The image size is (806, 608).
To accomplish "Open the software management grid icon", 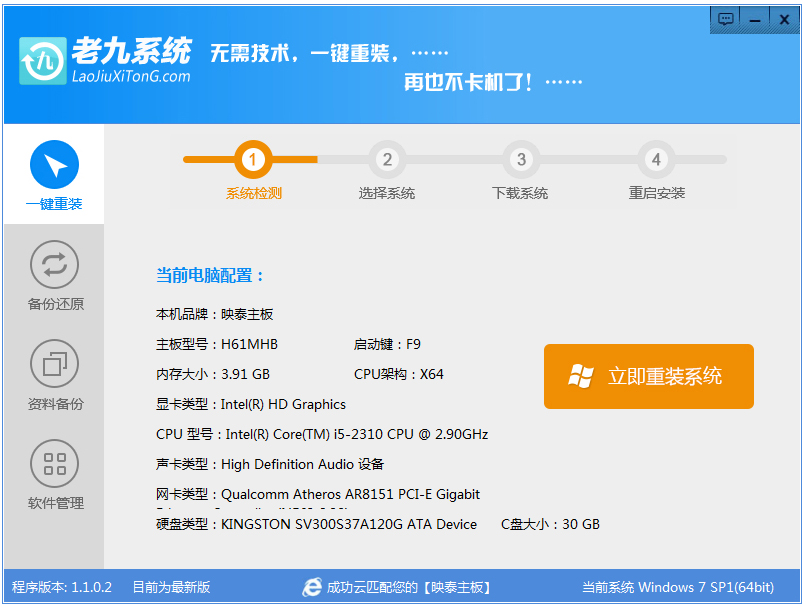I will [x=53, y=463].
